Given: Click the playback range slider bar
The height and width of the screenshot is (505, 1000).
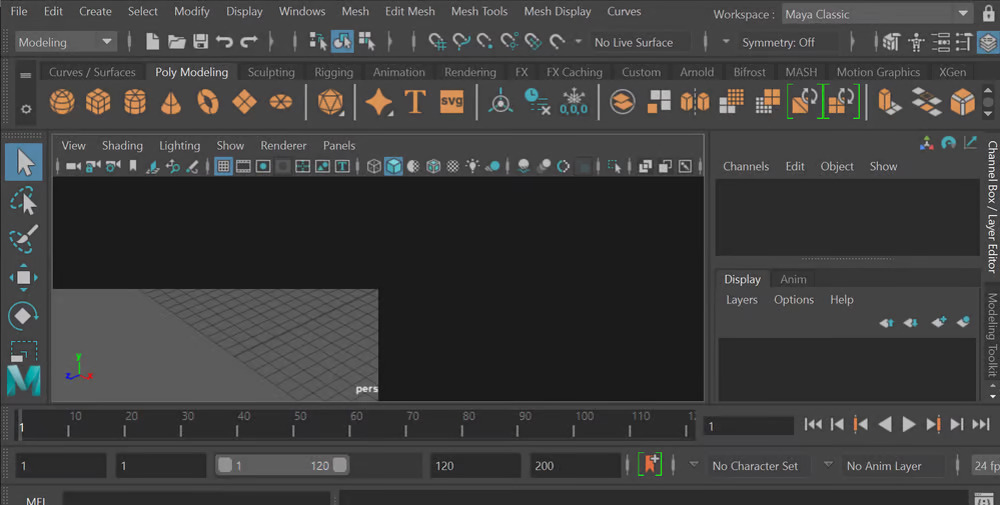Looking at the screenshot, I should click(283, 466).
